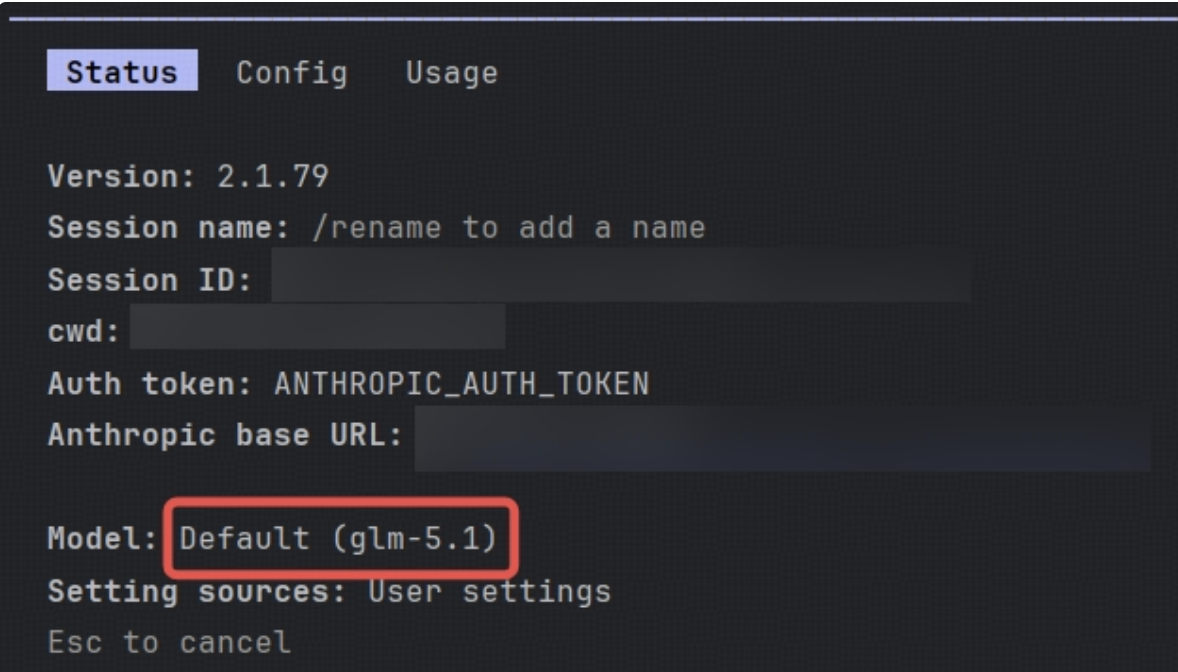Click the Version label
The height and width of the screenshot is (672, 1178).
[123, 178]
